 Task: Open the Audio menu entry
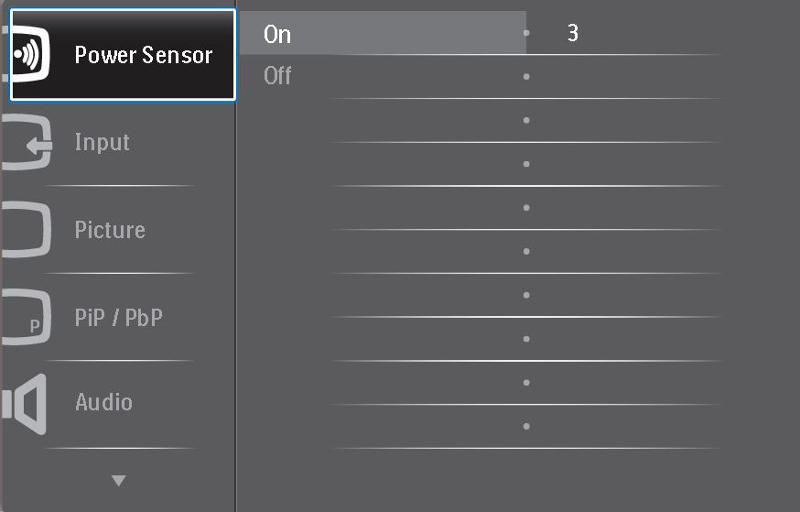(104, 402)
